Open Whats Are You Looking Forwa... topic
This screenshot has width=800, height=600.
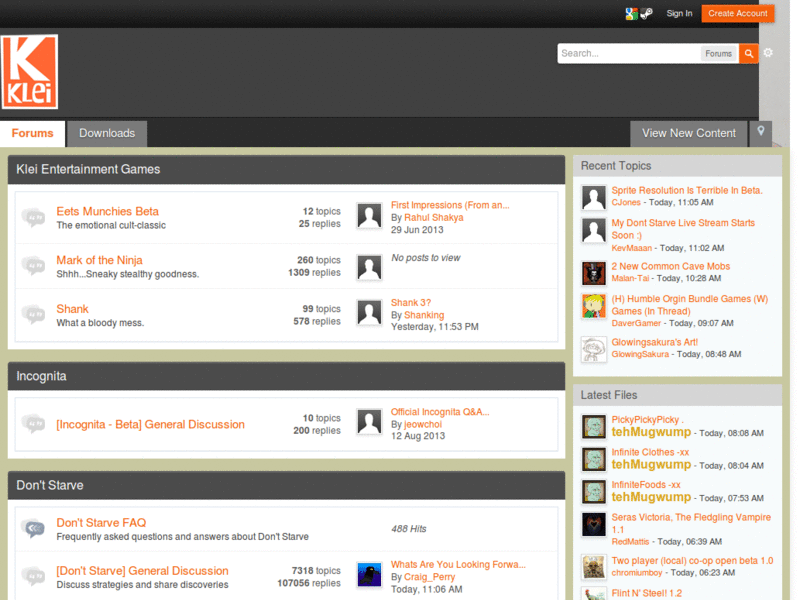tap(458, 564)
